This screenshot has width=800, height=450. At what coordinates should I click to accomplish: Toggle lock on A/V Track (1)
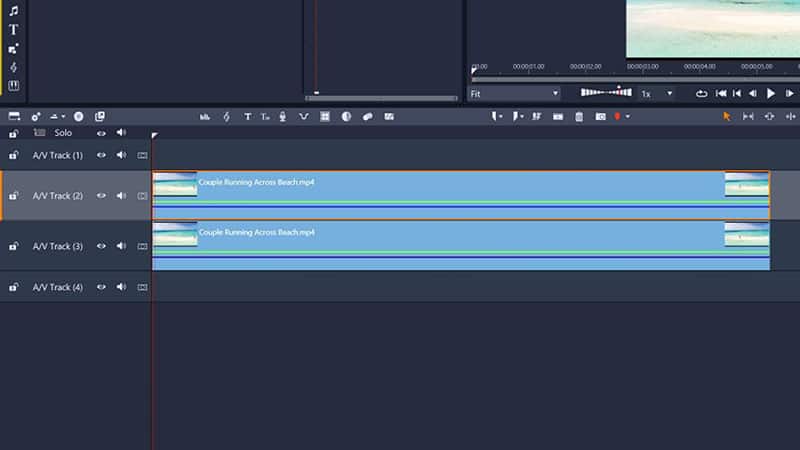click(14, 155)
